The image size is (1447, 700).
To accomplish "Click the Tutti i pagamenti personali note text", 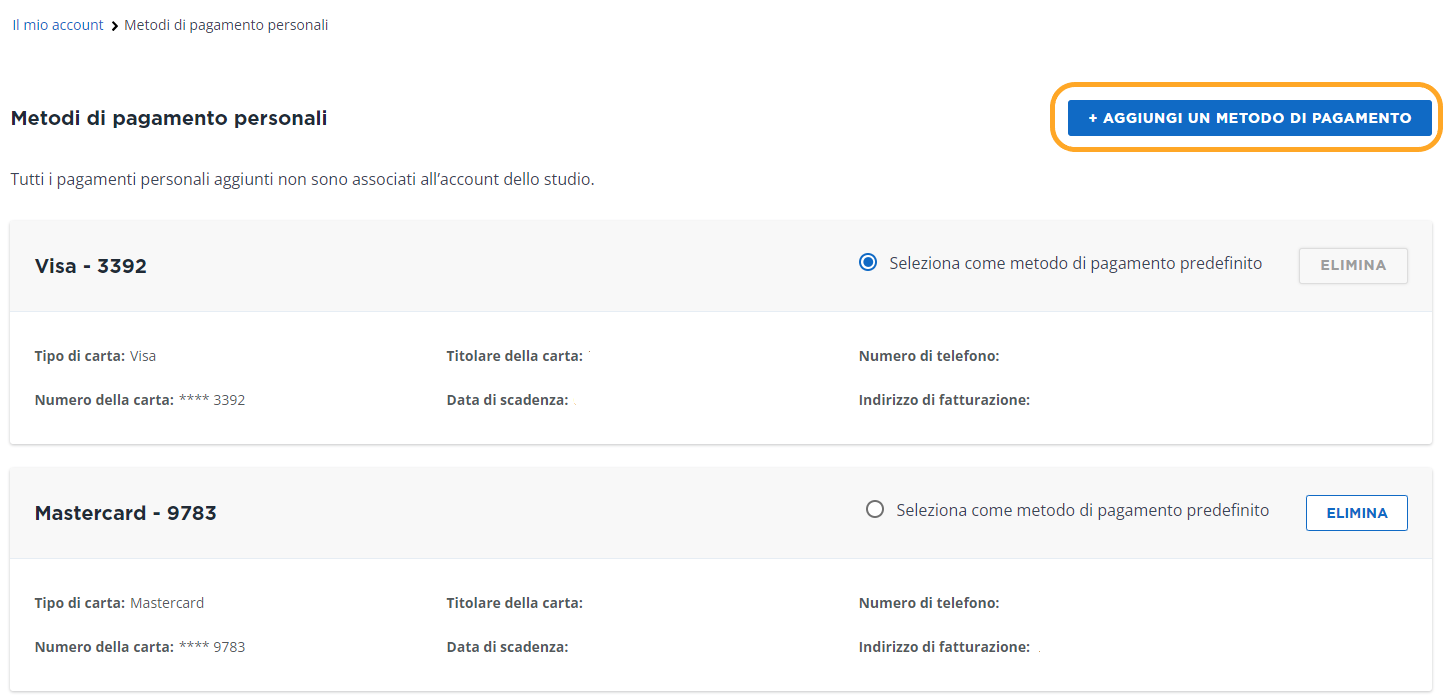I will 303,181.
